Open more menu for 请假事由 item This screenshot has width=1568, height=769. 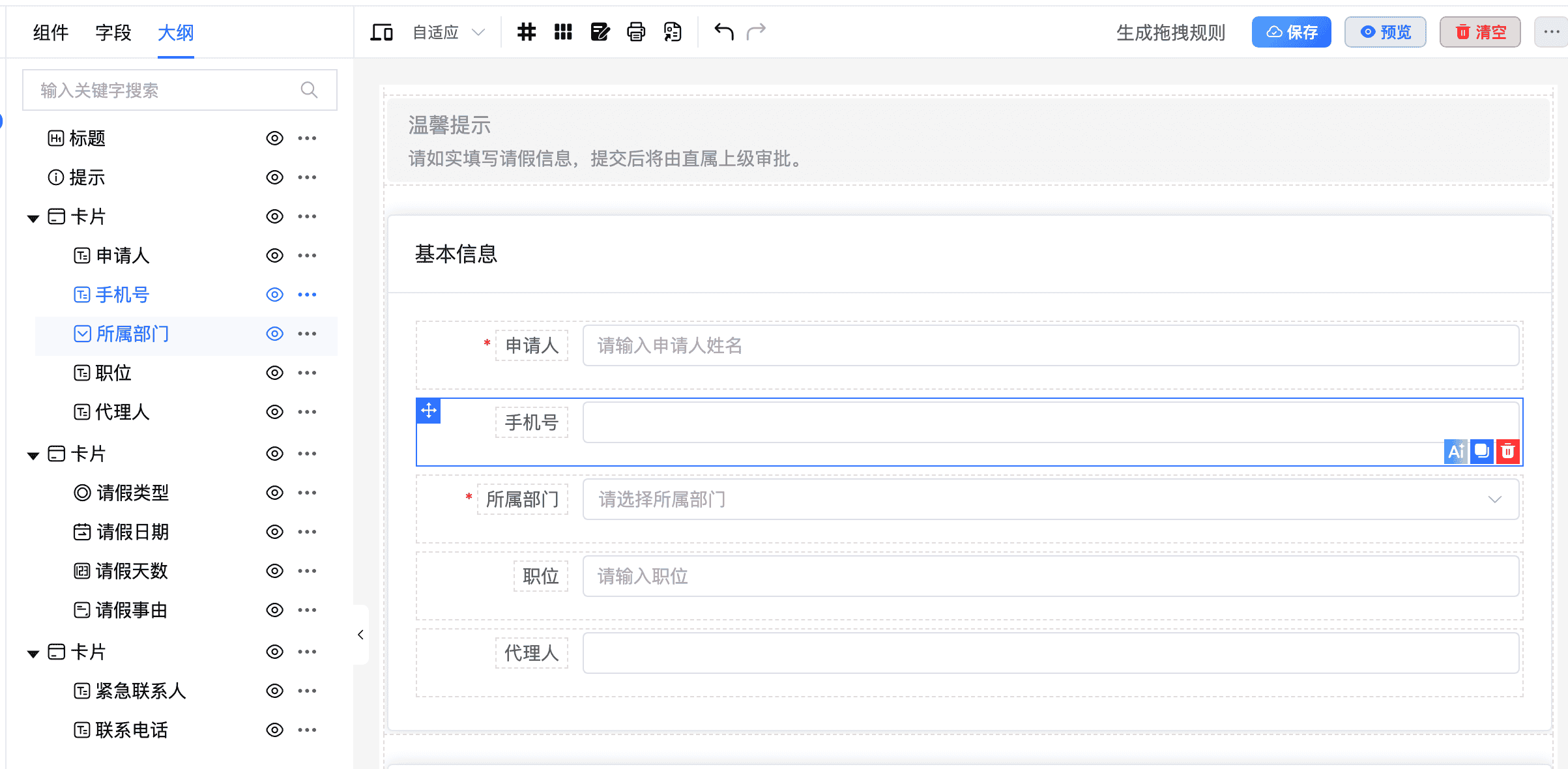pos(307,610)
